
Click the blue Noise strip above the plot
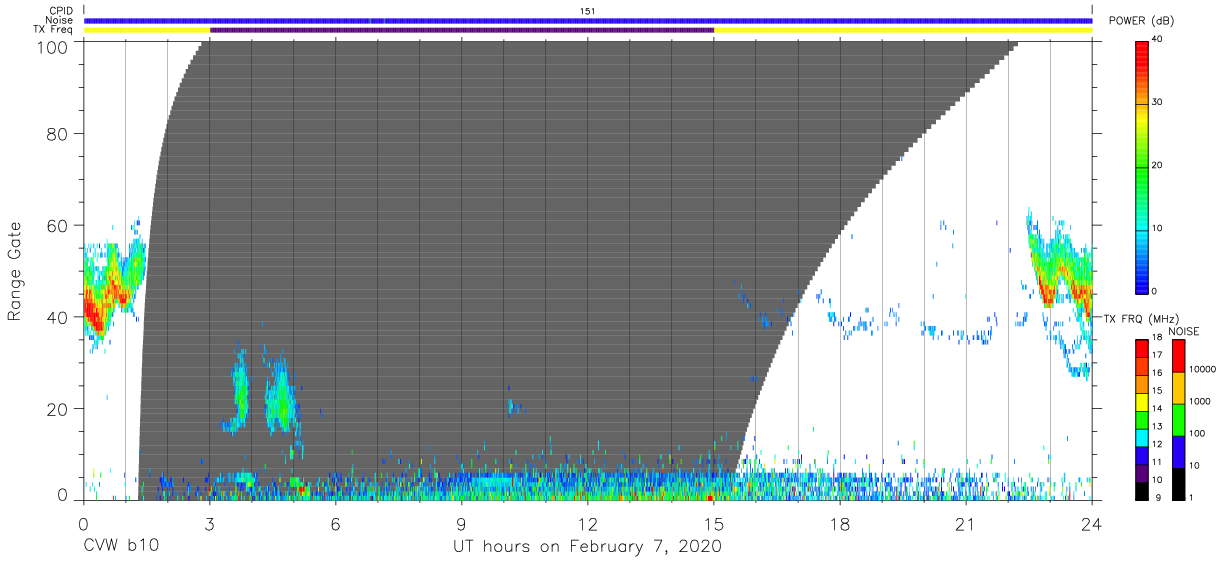coord(588,20)
